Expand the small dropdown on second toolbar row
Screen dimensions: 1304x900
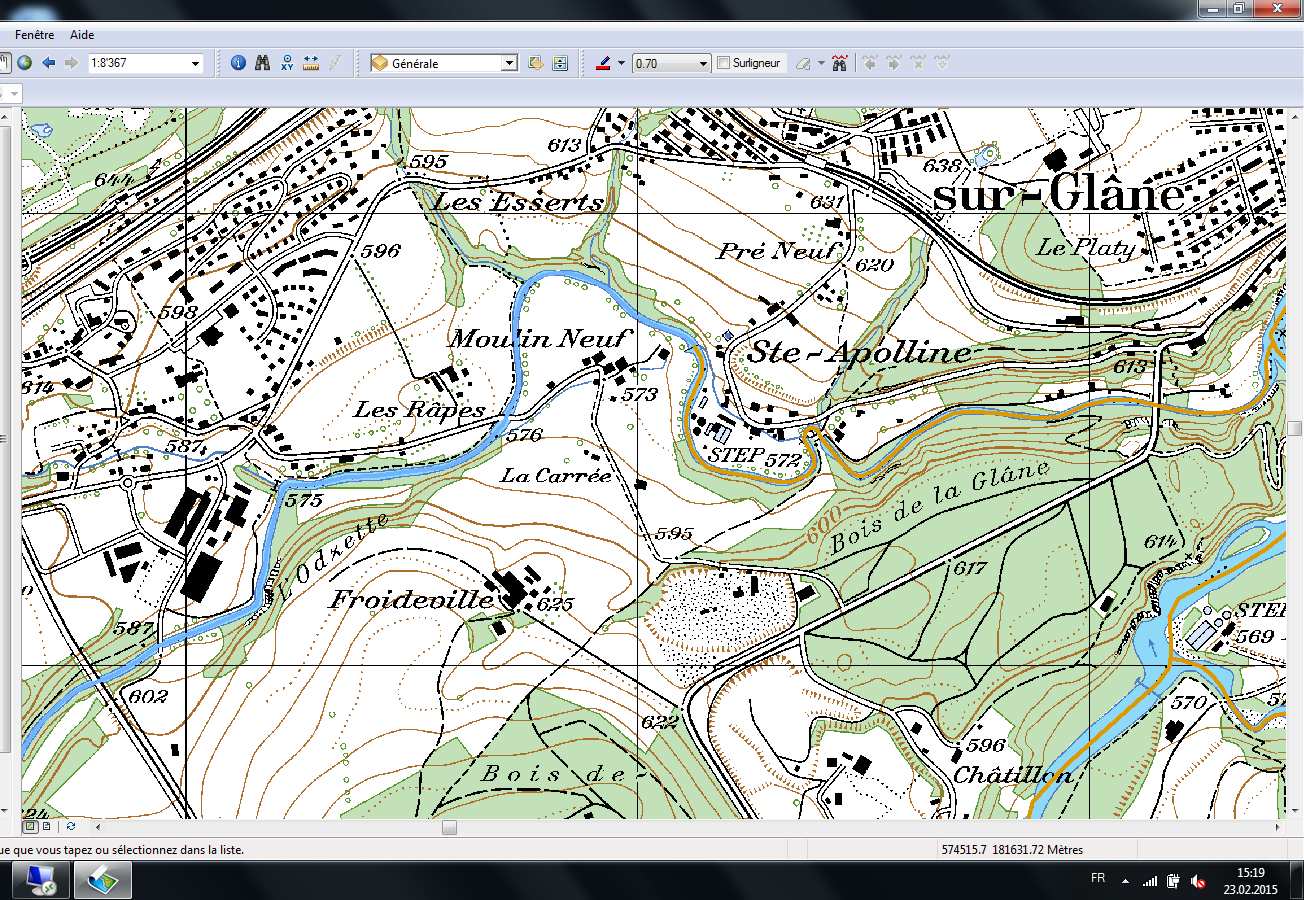[x=15, y=93]
